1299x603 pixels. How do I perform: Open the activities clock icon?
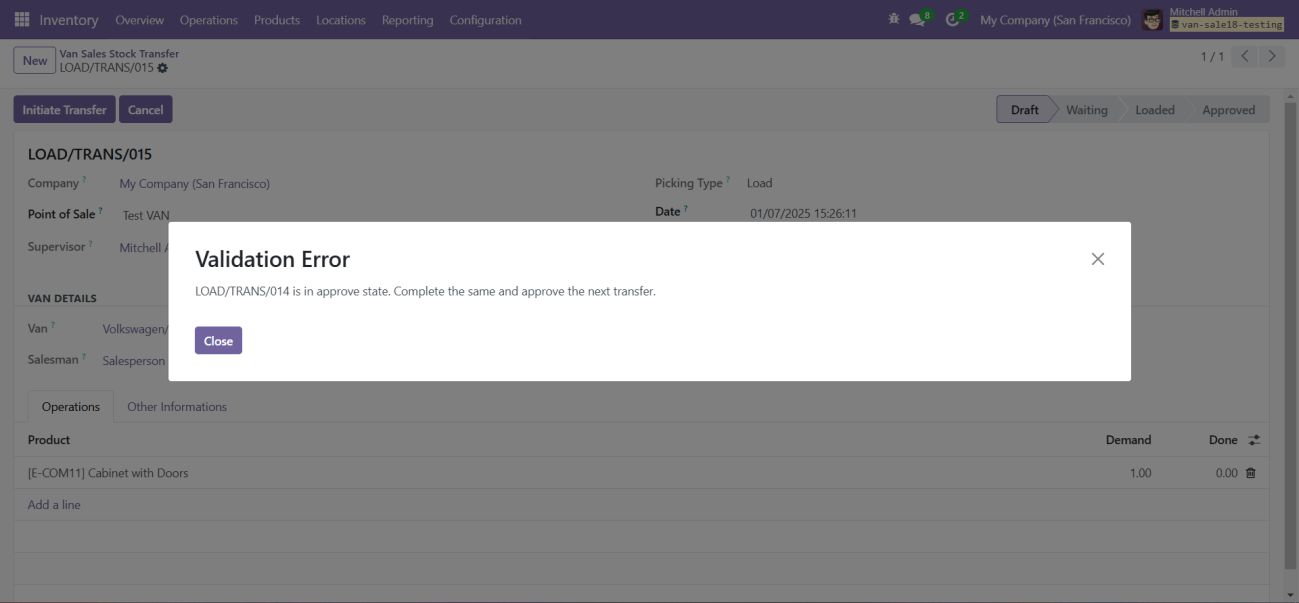coord(954,20)
